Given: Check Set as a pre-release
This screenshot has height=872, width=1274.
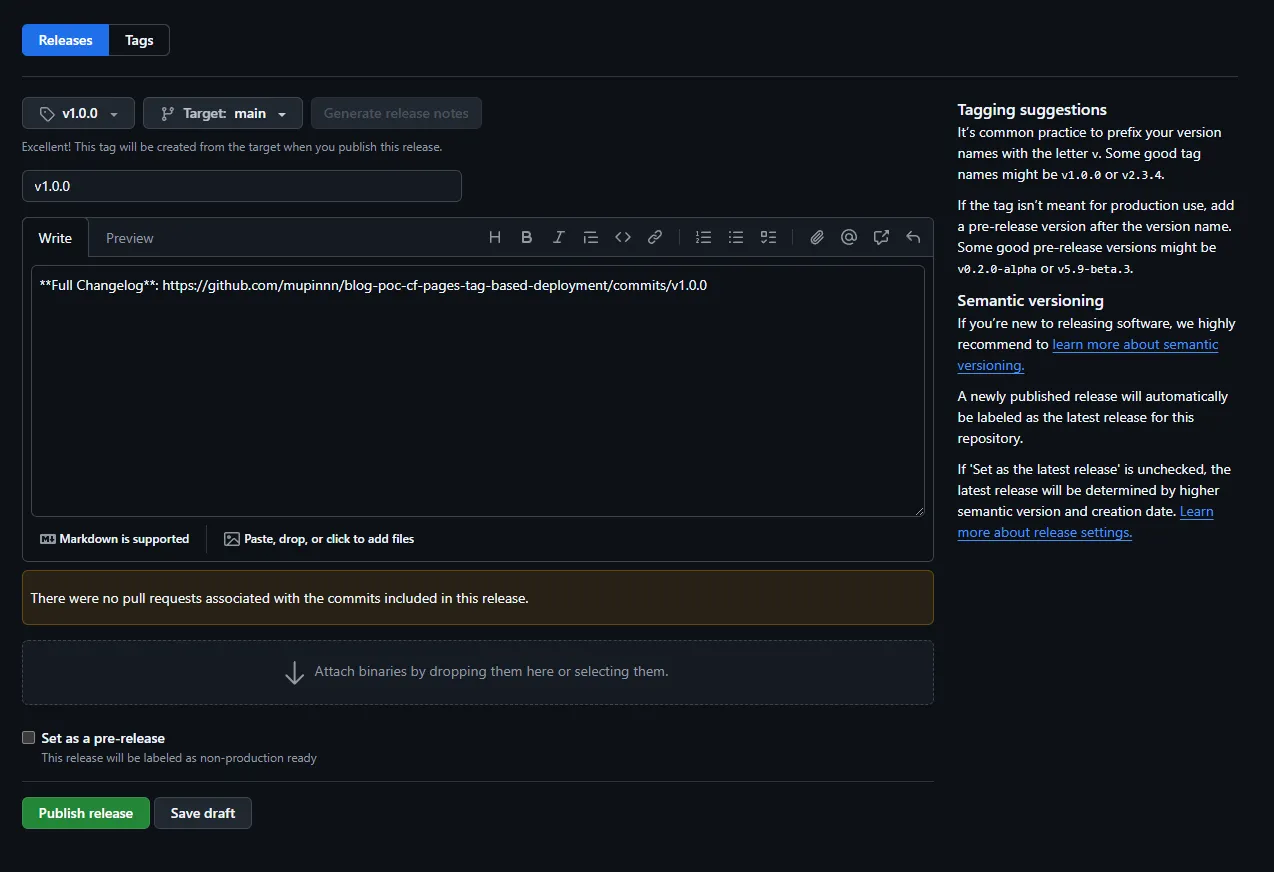Looking at the screenshot, I should pos(28,737).
